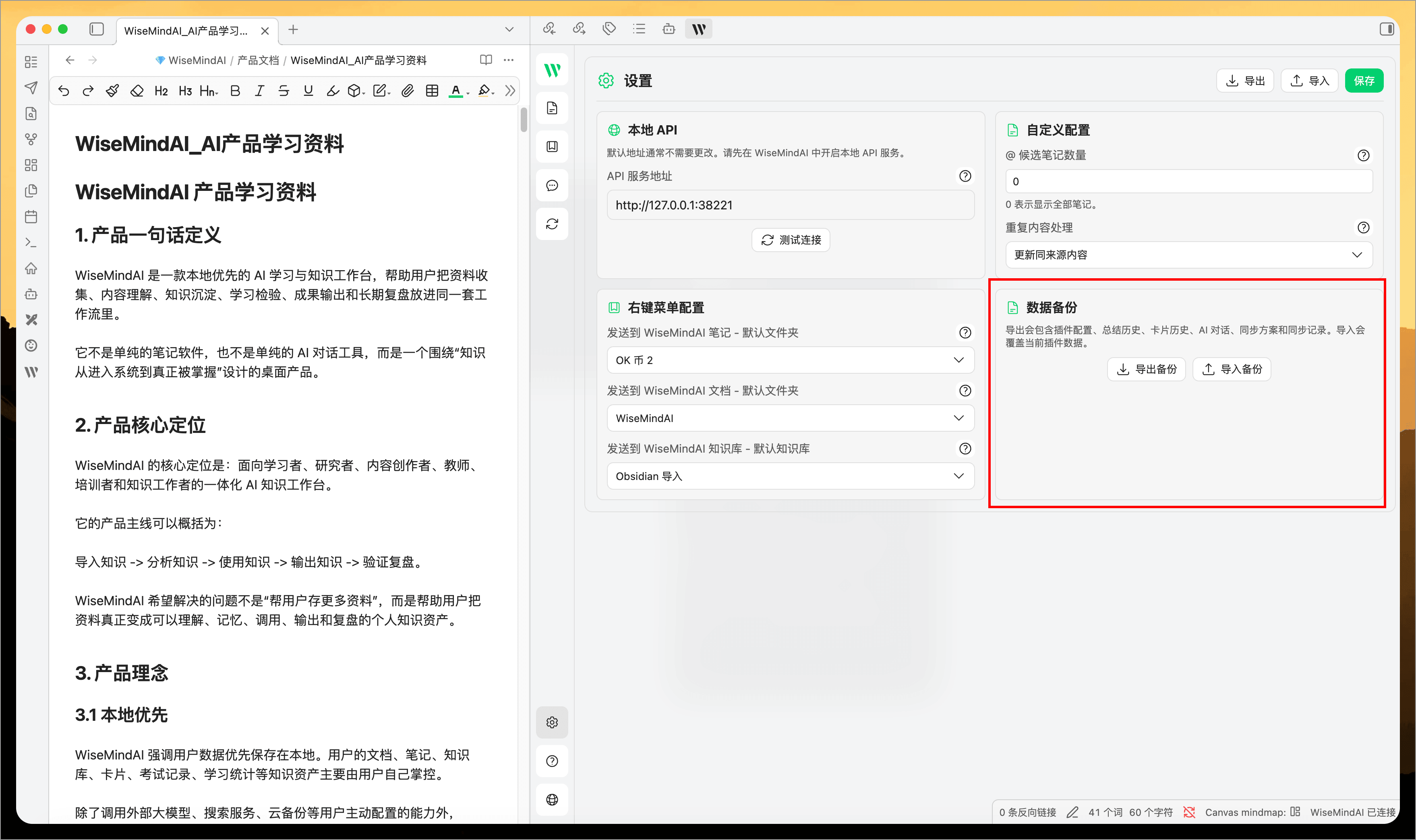Open the robot tab in right panel

669,29
